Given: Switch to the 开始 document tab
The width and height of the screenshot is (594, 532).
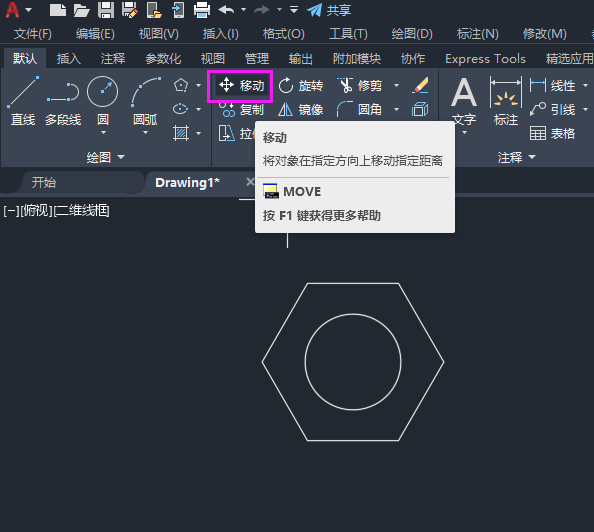Looking at the screenshot, I should point(44,183).
